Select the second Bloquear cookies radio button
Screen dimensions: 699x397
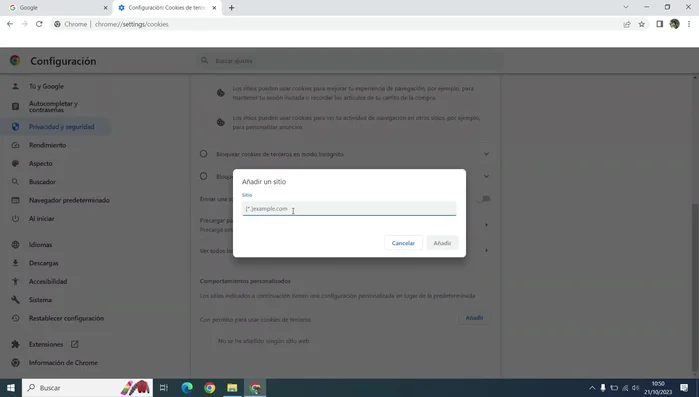click(x=203, y=176)
